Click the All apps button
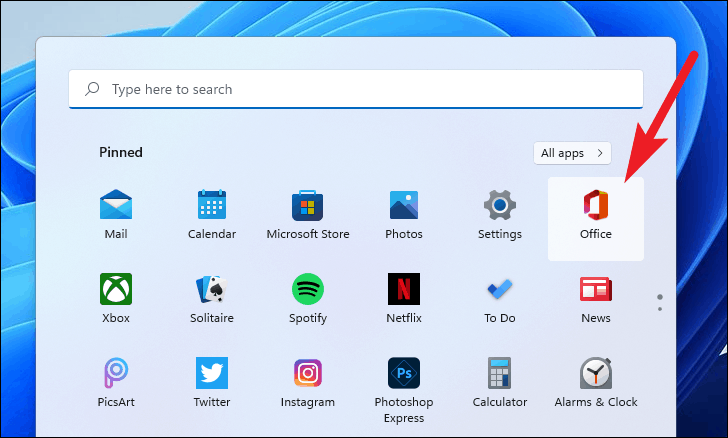Image resolution: width=728 pixels, height=438 pixels. point(572,153)
